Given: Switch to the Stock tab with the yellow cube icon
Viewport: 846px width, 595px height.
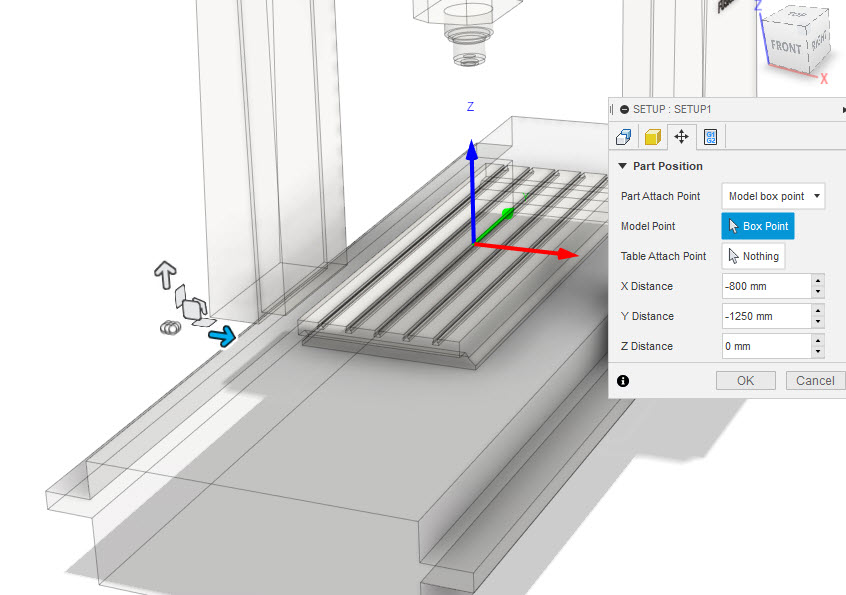Looking at the screenshot, I should coord(653,136).
